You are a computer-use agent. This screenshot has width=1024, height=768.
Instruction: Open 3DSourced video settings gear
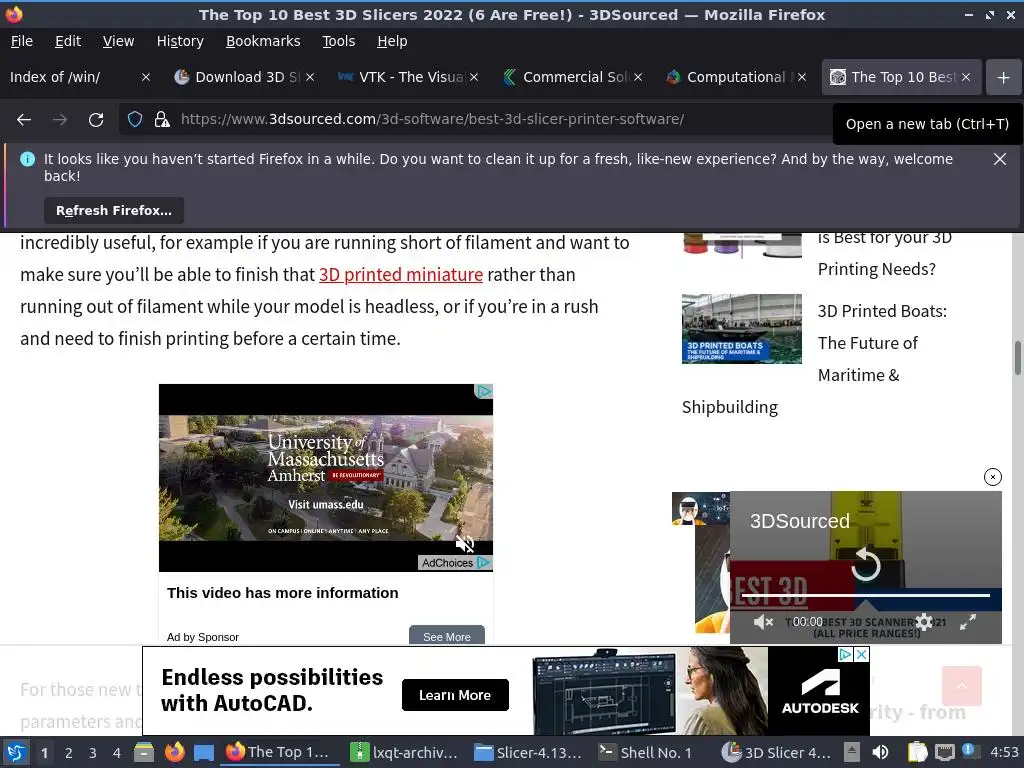pyautogui.click(x=923, y=622)
